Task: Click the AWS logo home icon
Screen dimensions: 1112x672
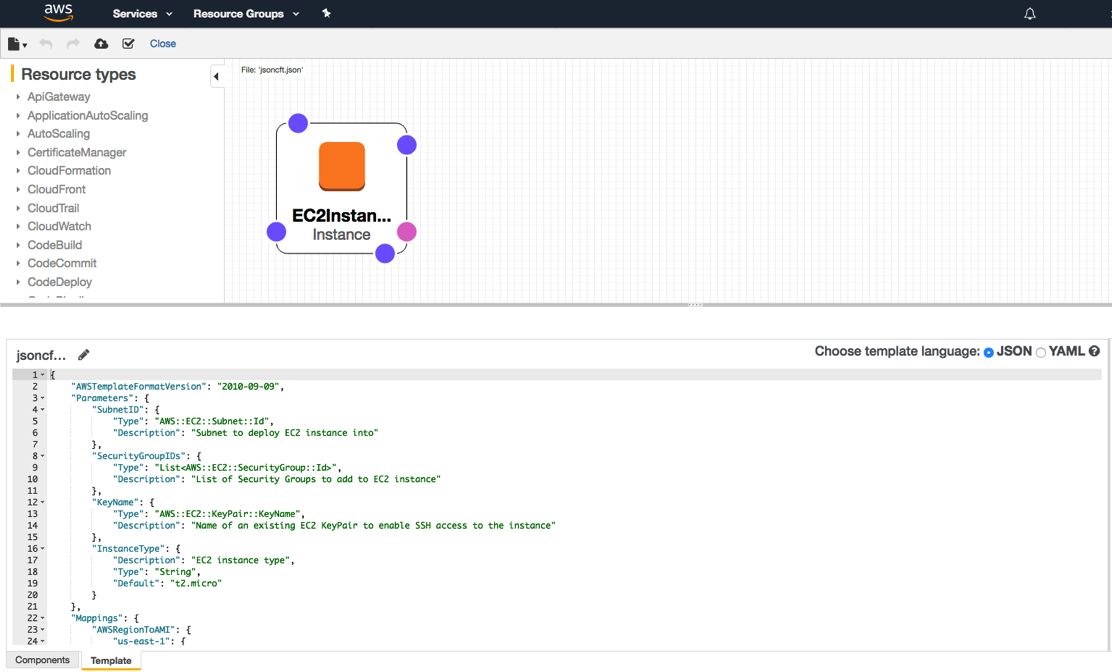Action: [x=58, y=13]
